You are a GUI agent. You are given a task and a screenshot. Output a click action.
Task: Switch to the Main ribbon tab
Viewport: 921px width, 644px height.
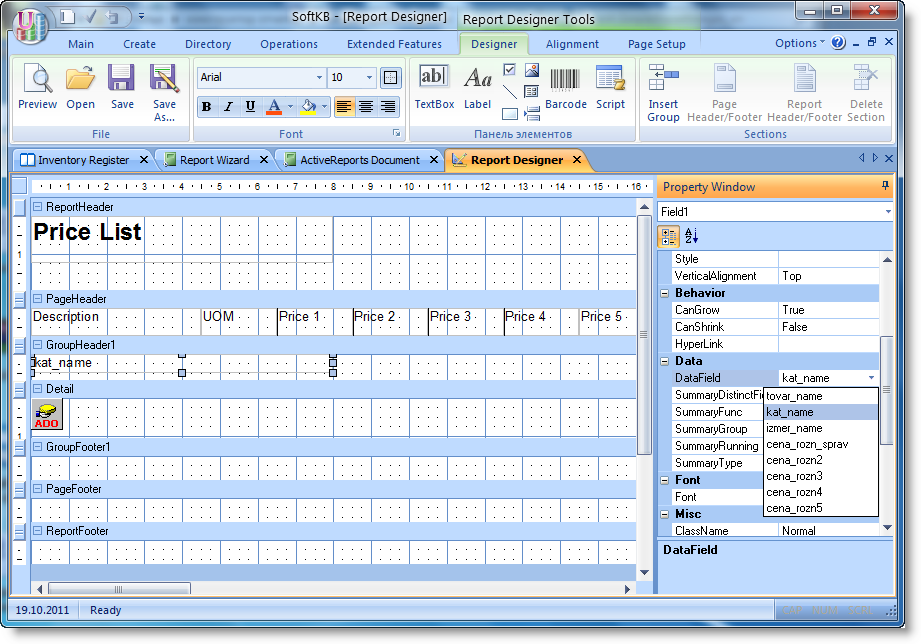tap(81, 44)
